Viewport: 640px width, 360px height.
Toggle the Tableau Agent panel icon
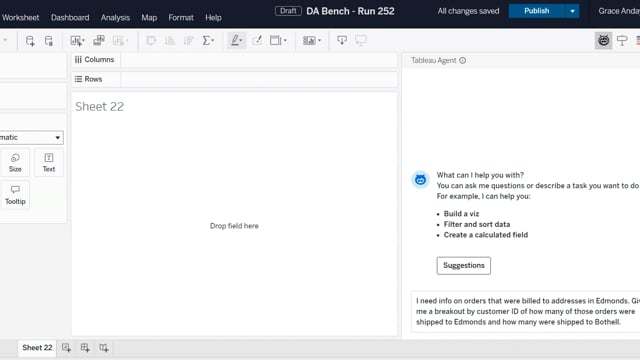[603, 40]
